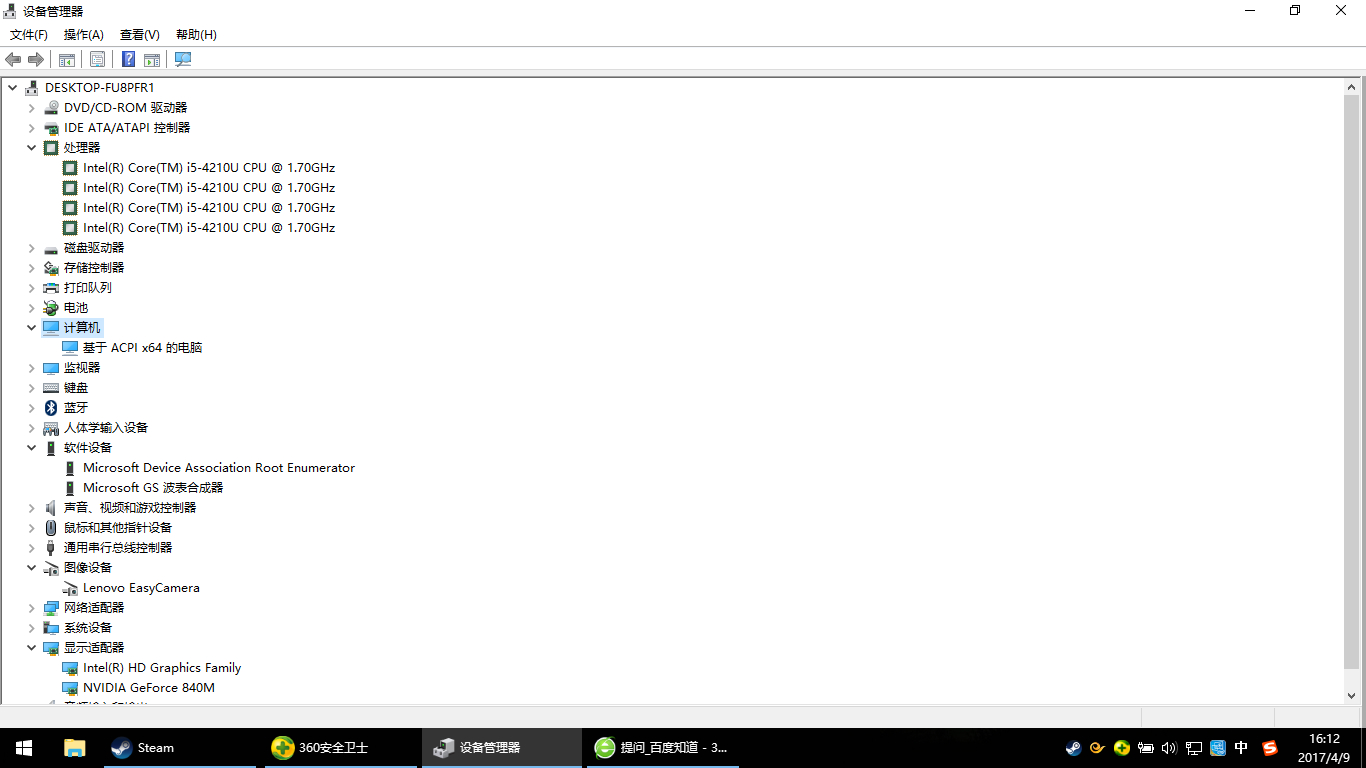The image size is (1366, 768).
Task: Click the Back arrow in the toolbar
Action: pos(13,59)
